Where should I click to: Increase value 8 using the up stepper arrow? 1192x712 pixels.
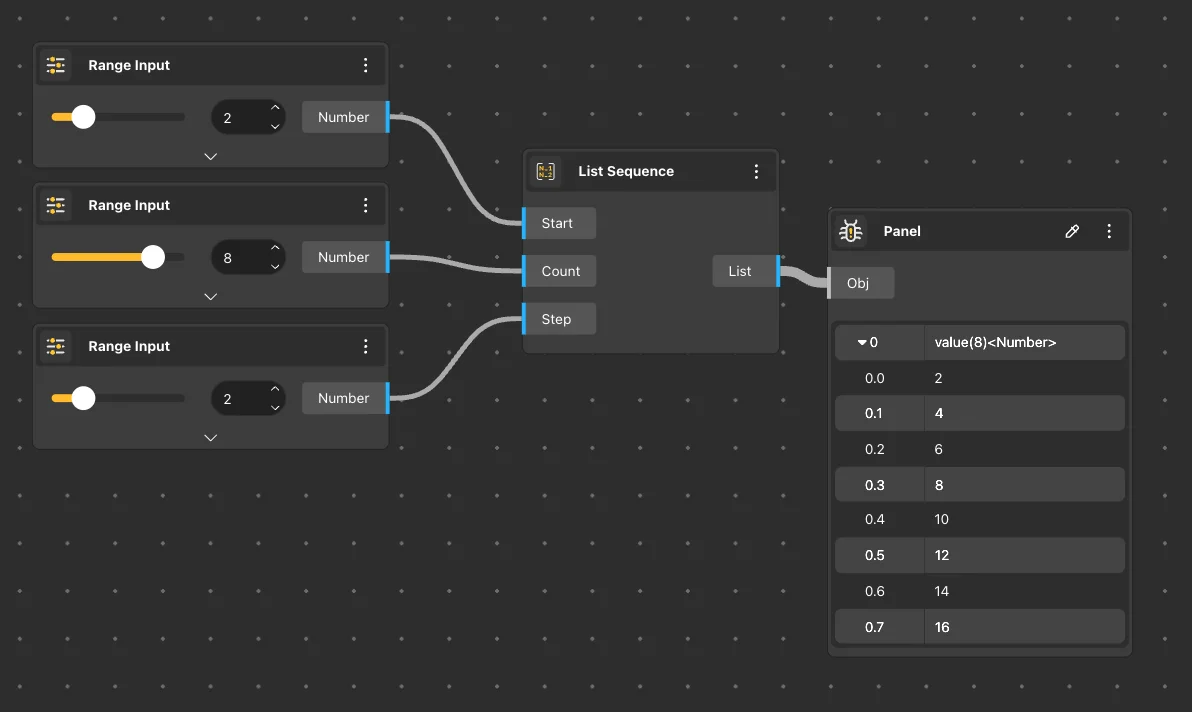pos(275,249)
